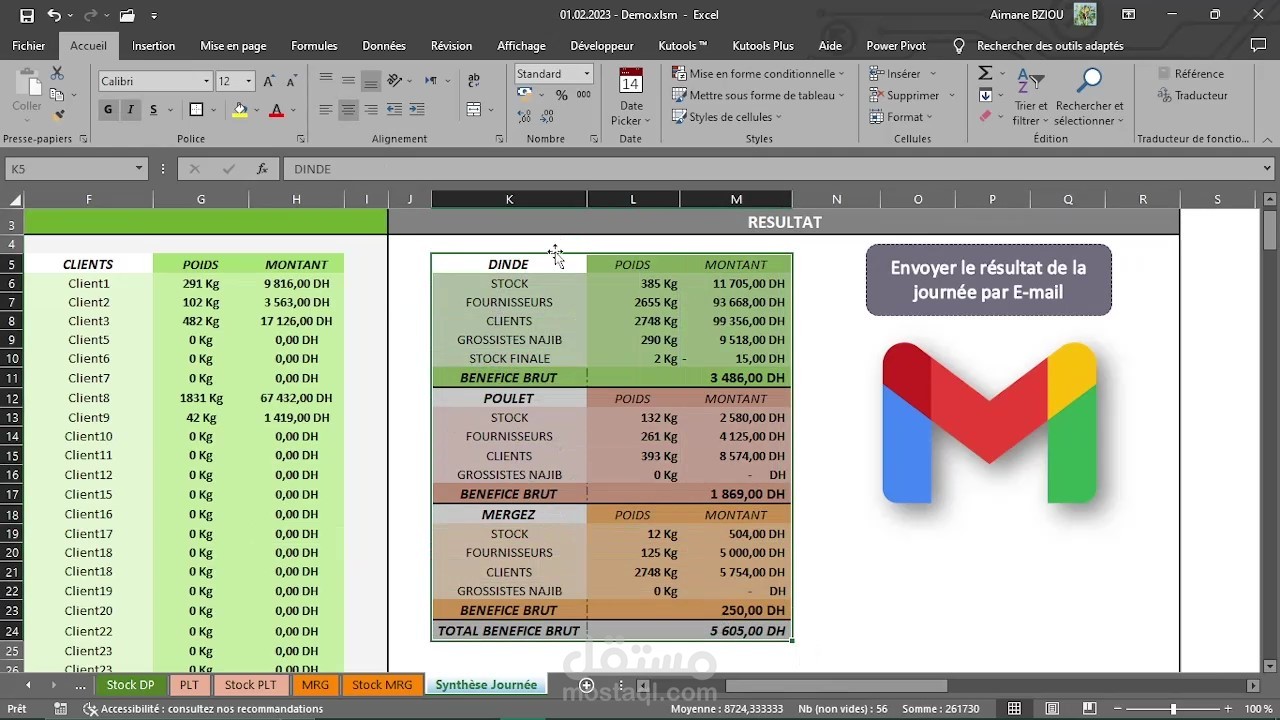Image resolution: width=1280 pixels, height=720 pixels.
Task: Click the Supprimer cells button
Action: tap(911, 96)
